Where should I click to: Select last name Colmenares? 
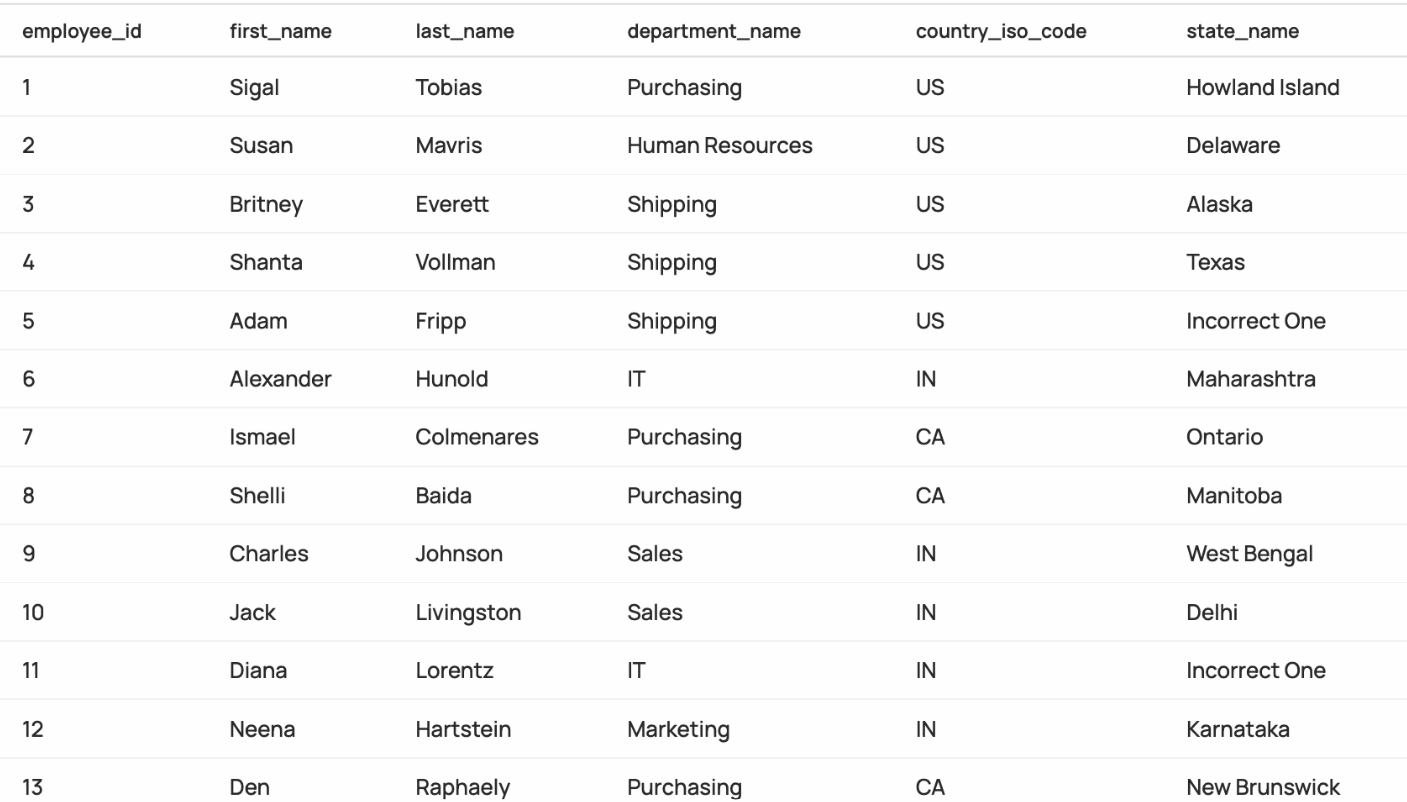pos(477,437)
